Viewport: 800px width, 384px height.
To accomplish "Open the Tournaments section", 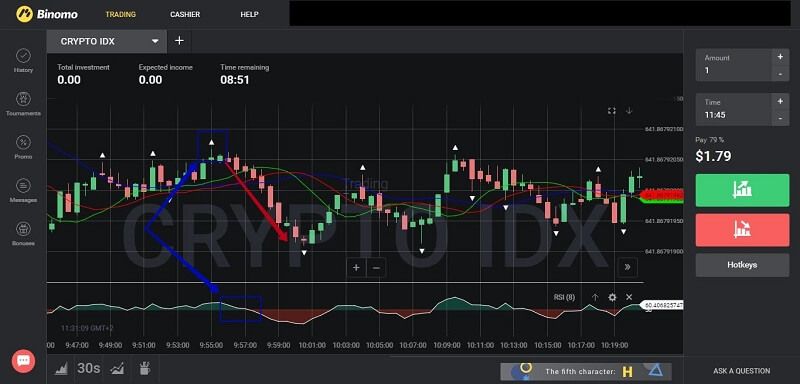I will 23,104.
